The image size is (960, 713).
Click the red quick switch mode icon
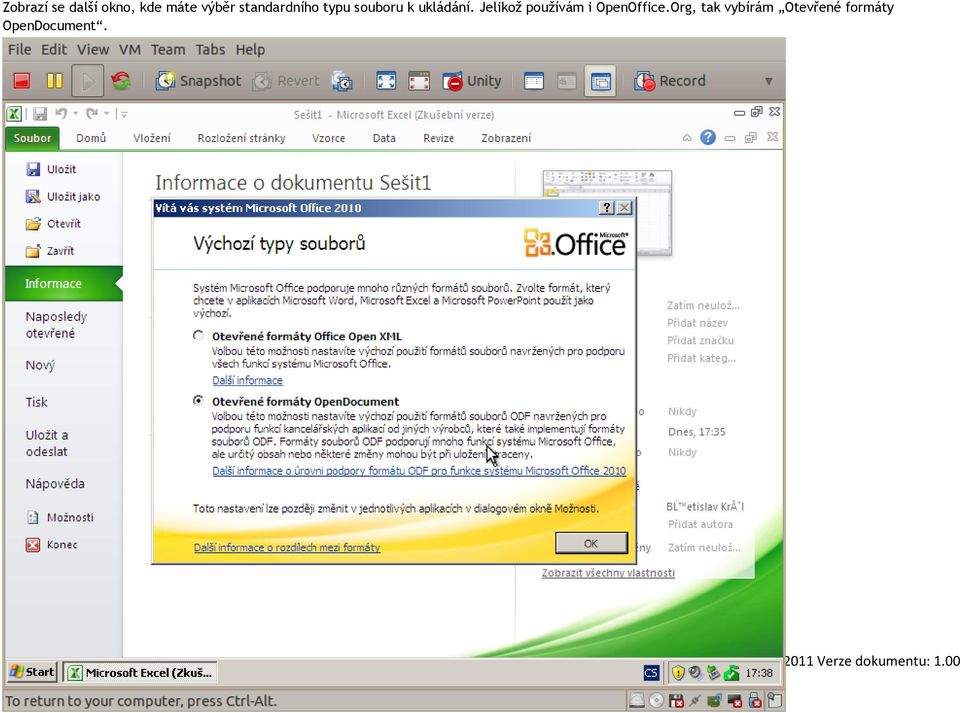[419, 81]
